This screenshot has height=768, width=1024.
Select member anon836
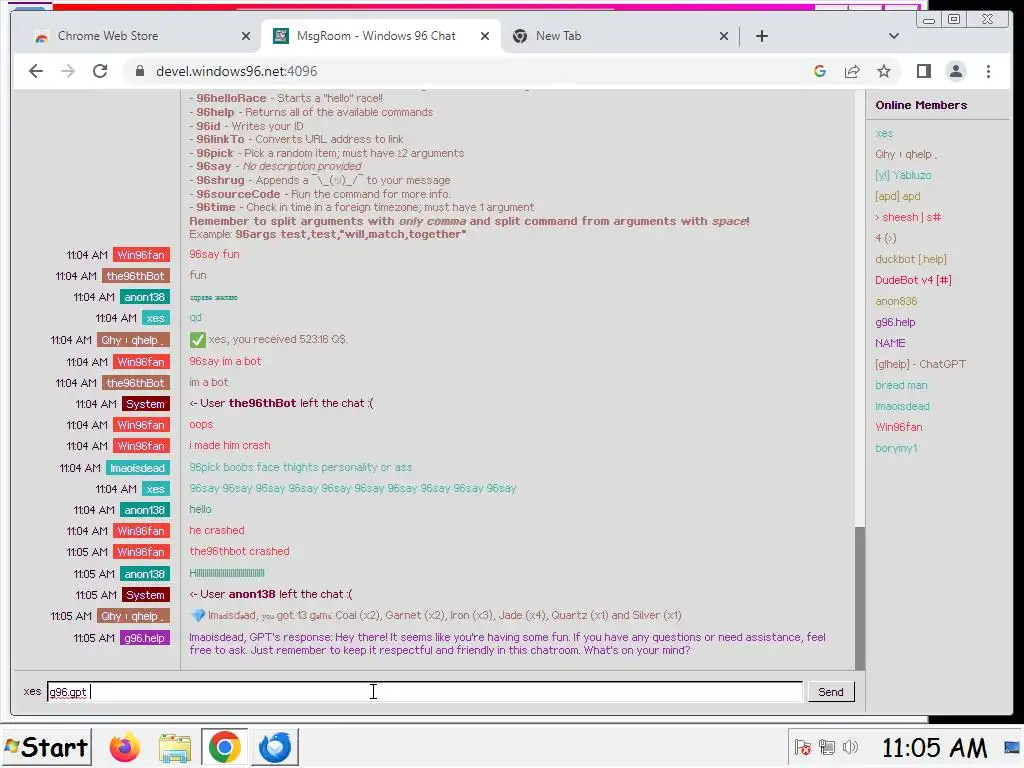pos(896,301)
